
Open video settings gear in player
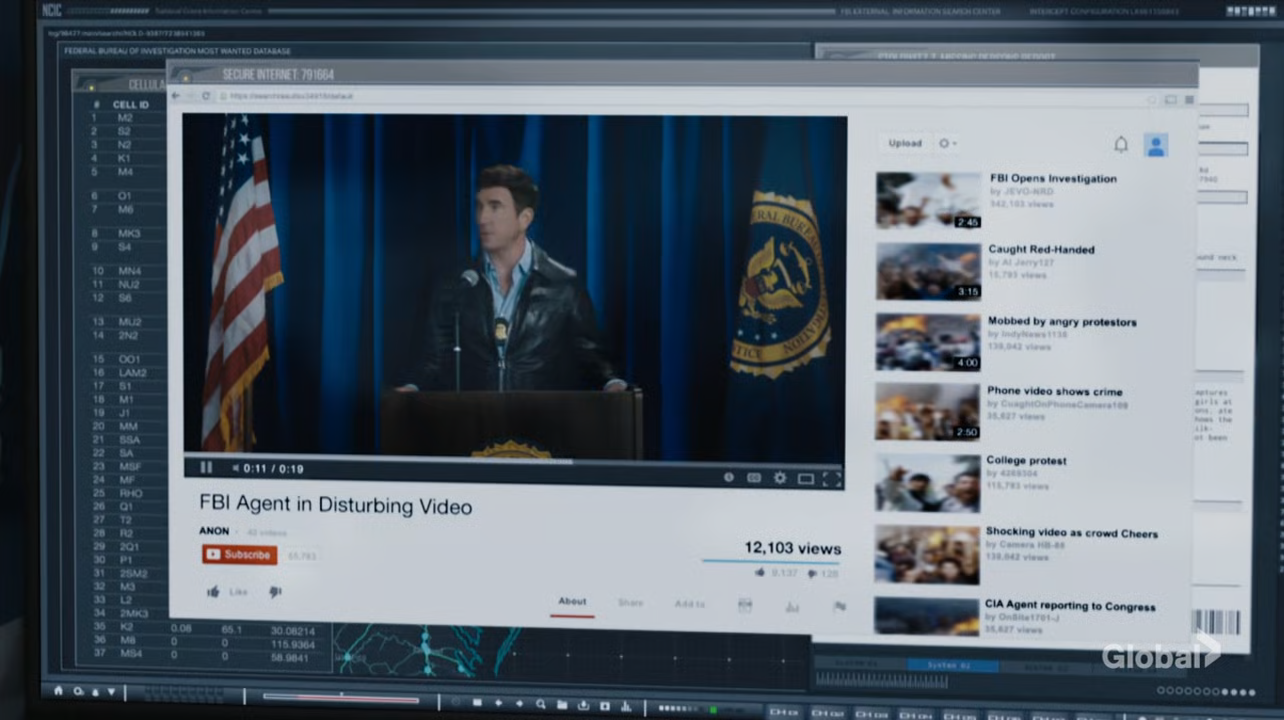780,479
